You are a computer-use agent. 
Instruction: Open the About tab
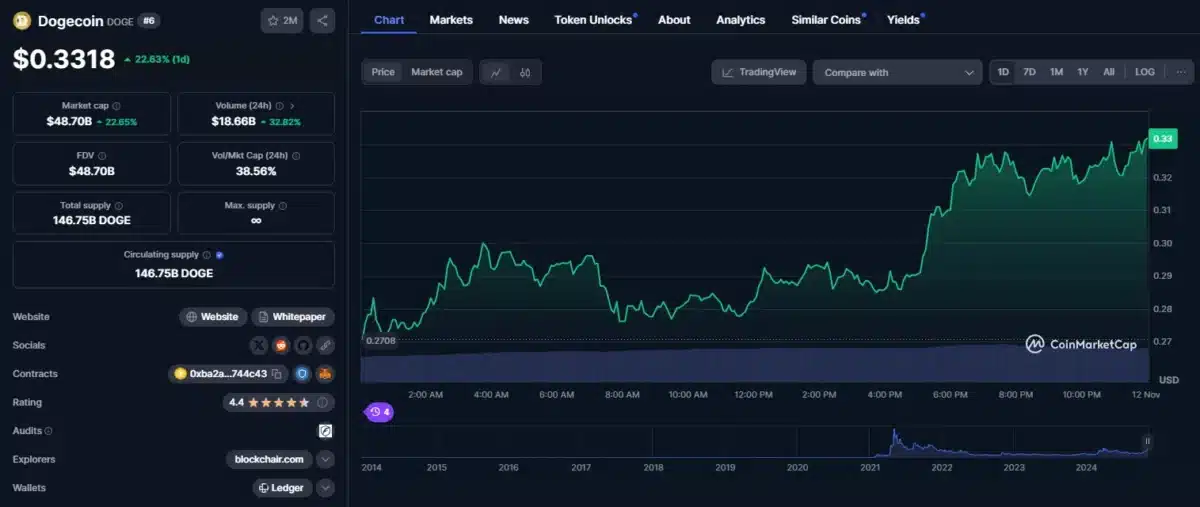674,20
